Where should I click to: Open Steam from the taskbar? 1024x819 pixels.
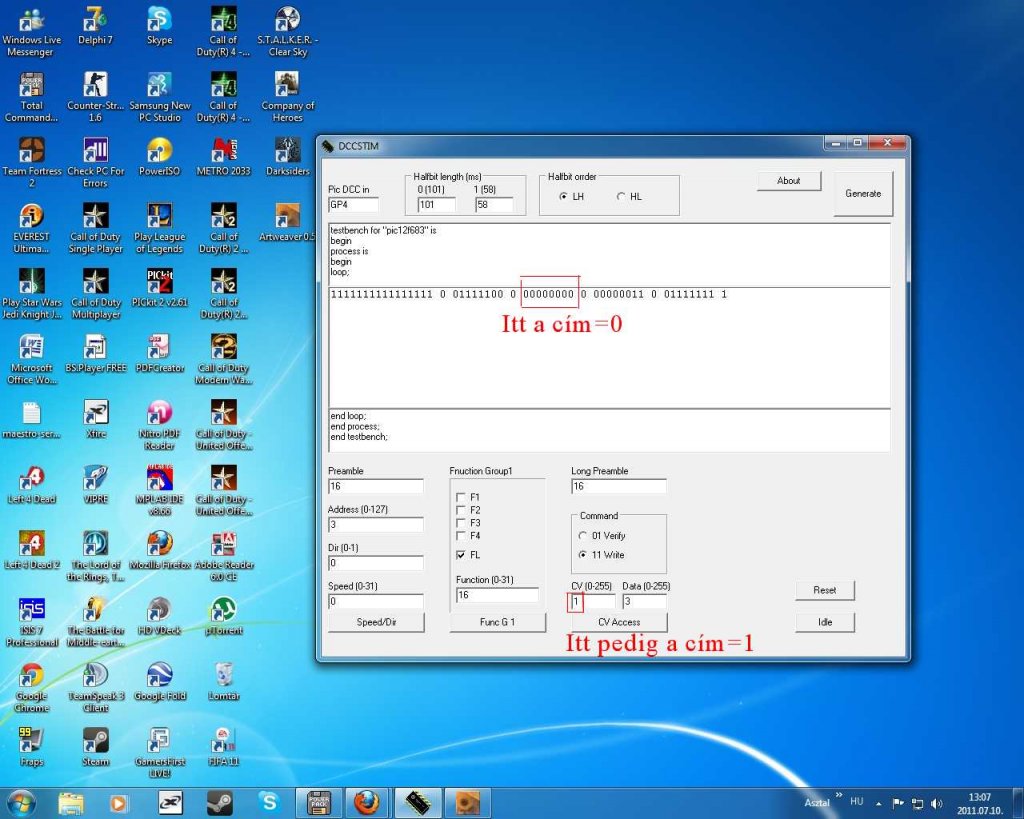[219, 803]
